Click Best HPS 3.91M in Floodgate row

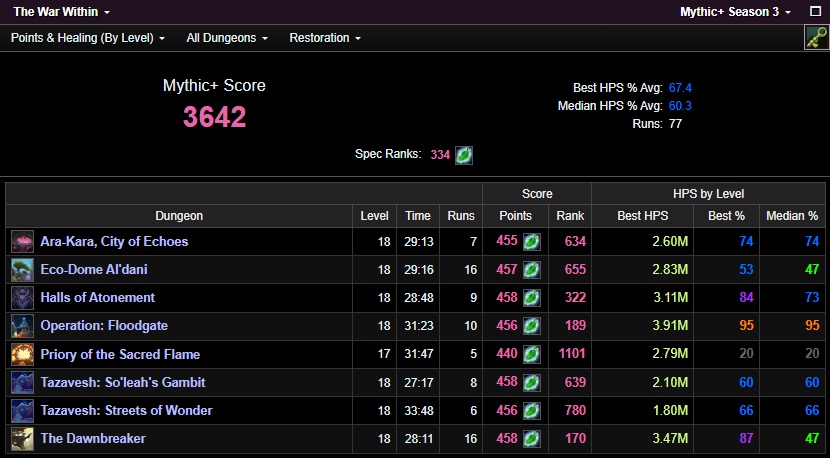[x=671, y=326]
